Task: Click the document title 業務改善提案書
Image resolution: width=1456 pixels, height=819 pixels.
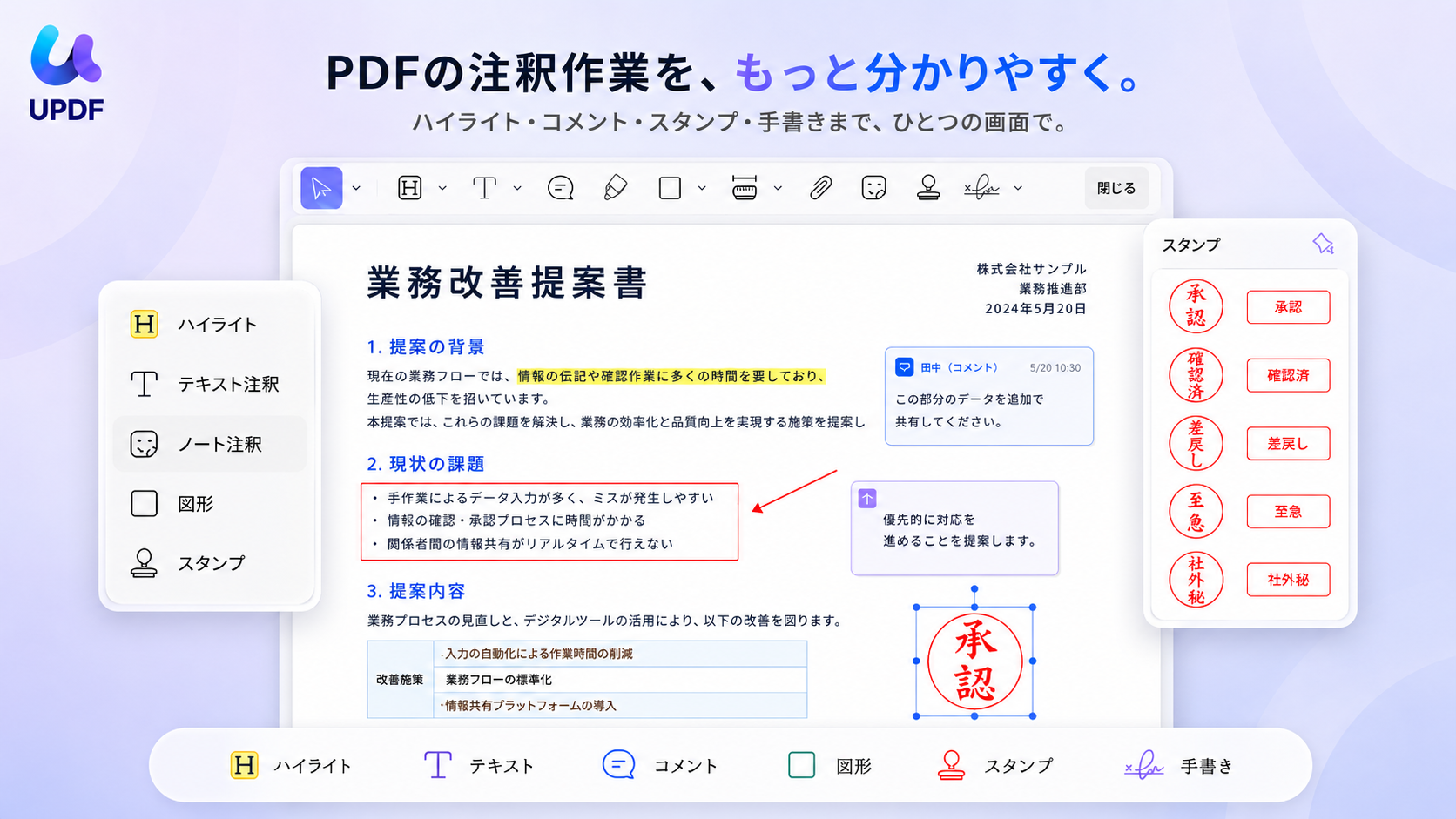Action: [507, 283]
